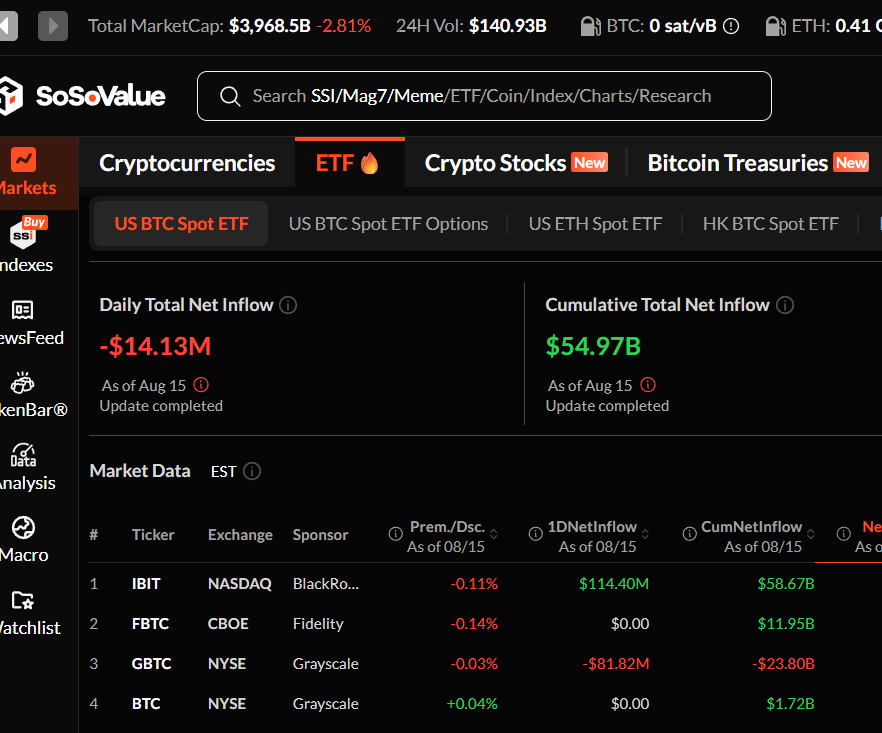Click IBIT 1D net inflow $114.40M
This screenshot has width=882, height=733.
614,584
